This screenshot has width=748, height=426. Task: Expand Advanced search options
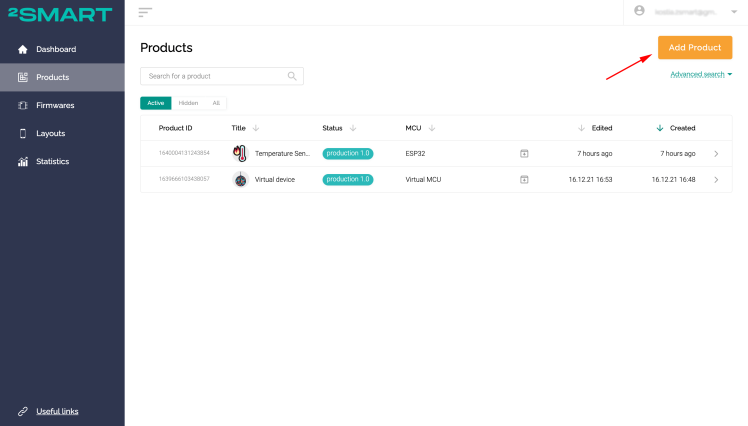701,74
